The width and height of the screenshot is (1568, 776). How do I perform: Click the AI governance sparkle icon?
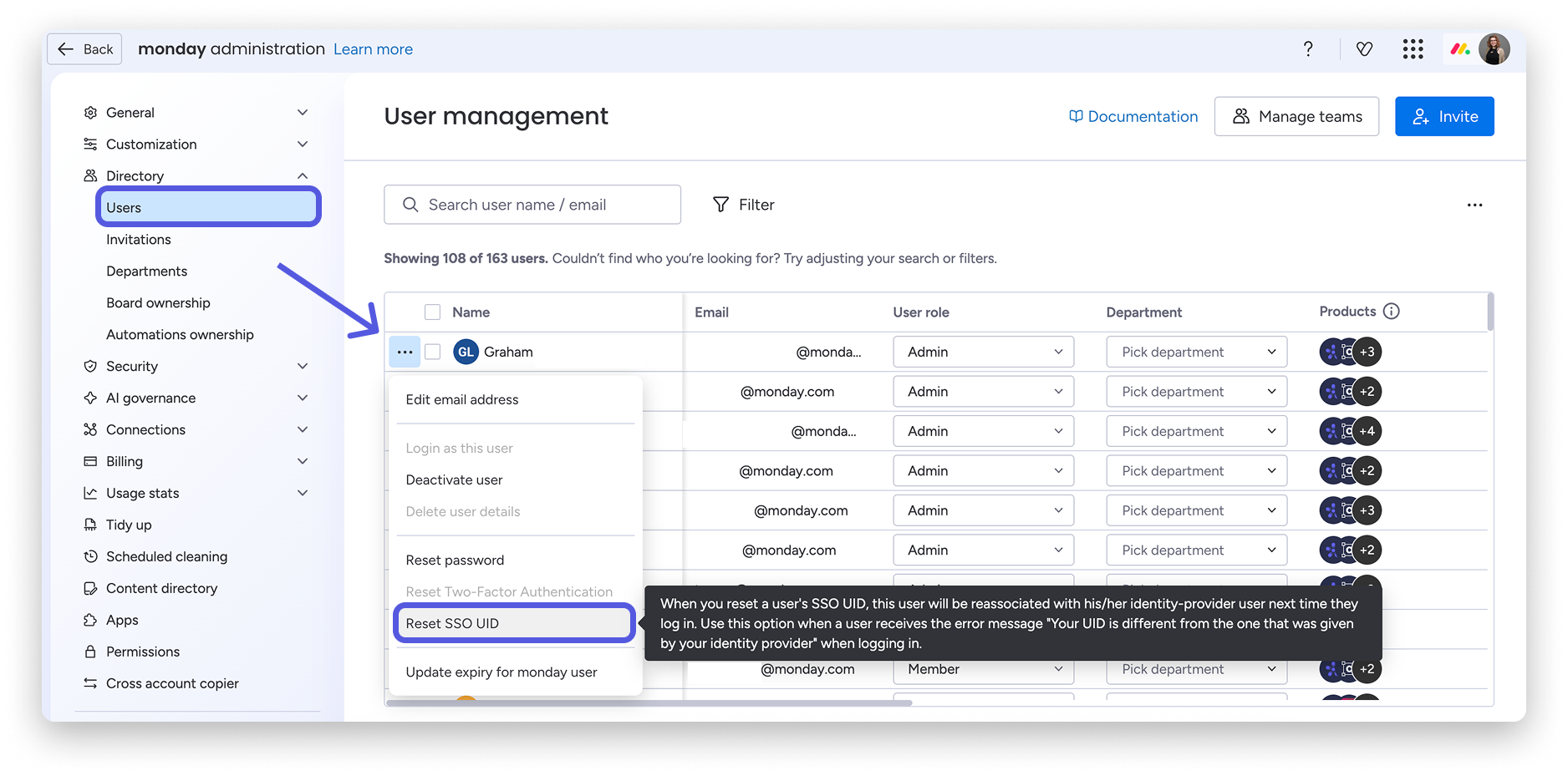[90, 398]
